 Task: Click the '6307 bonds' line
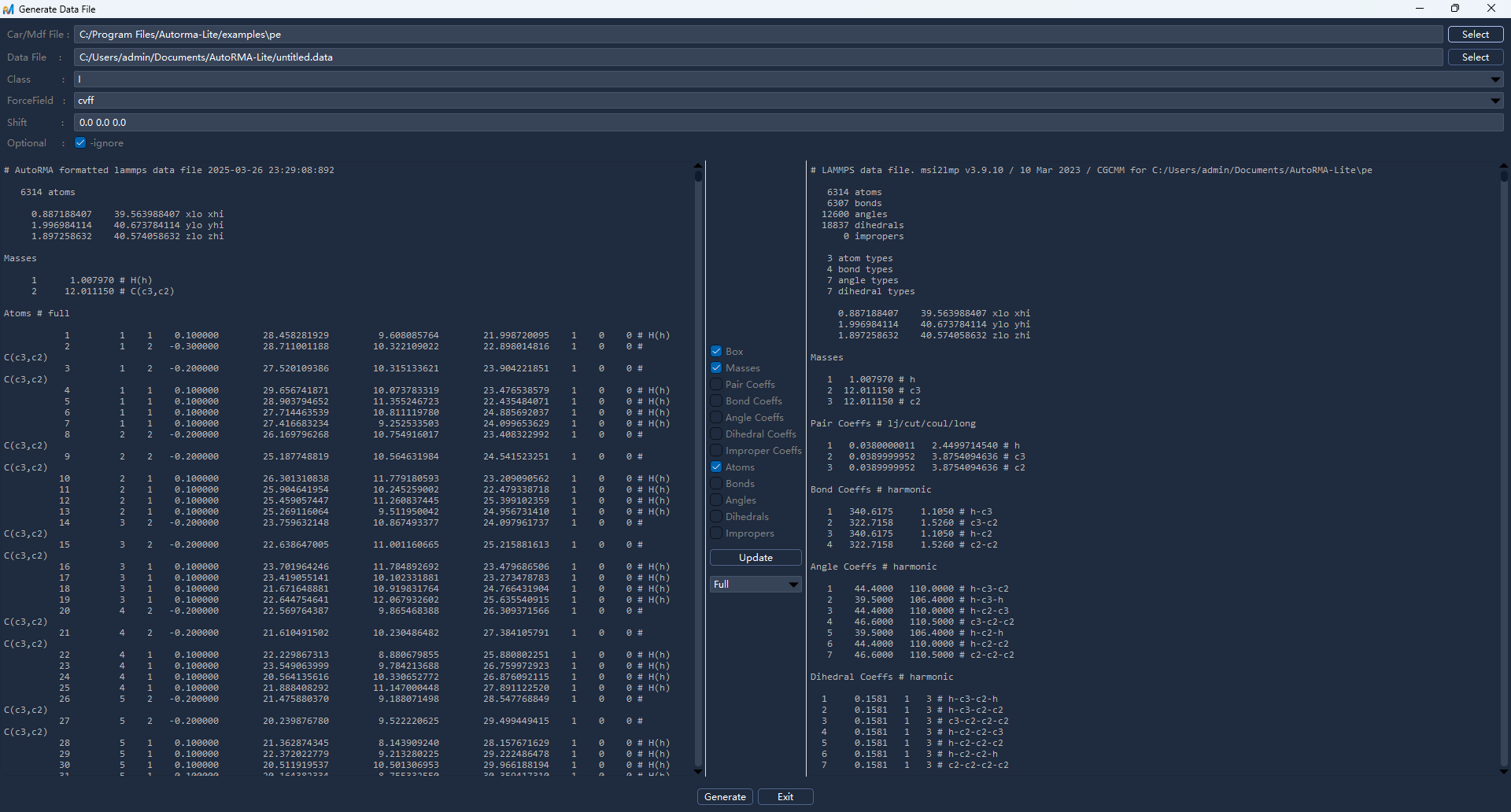855,203
